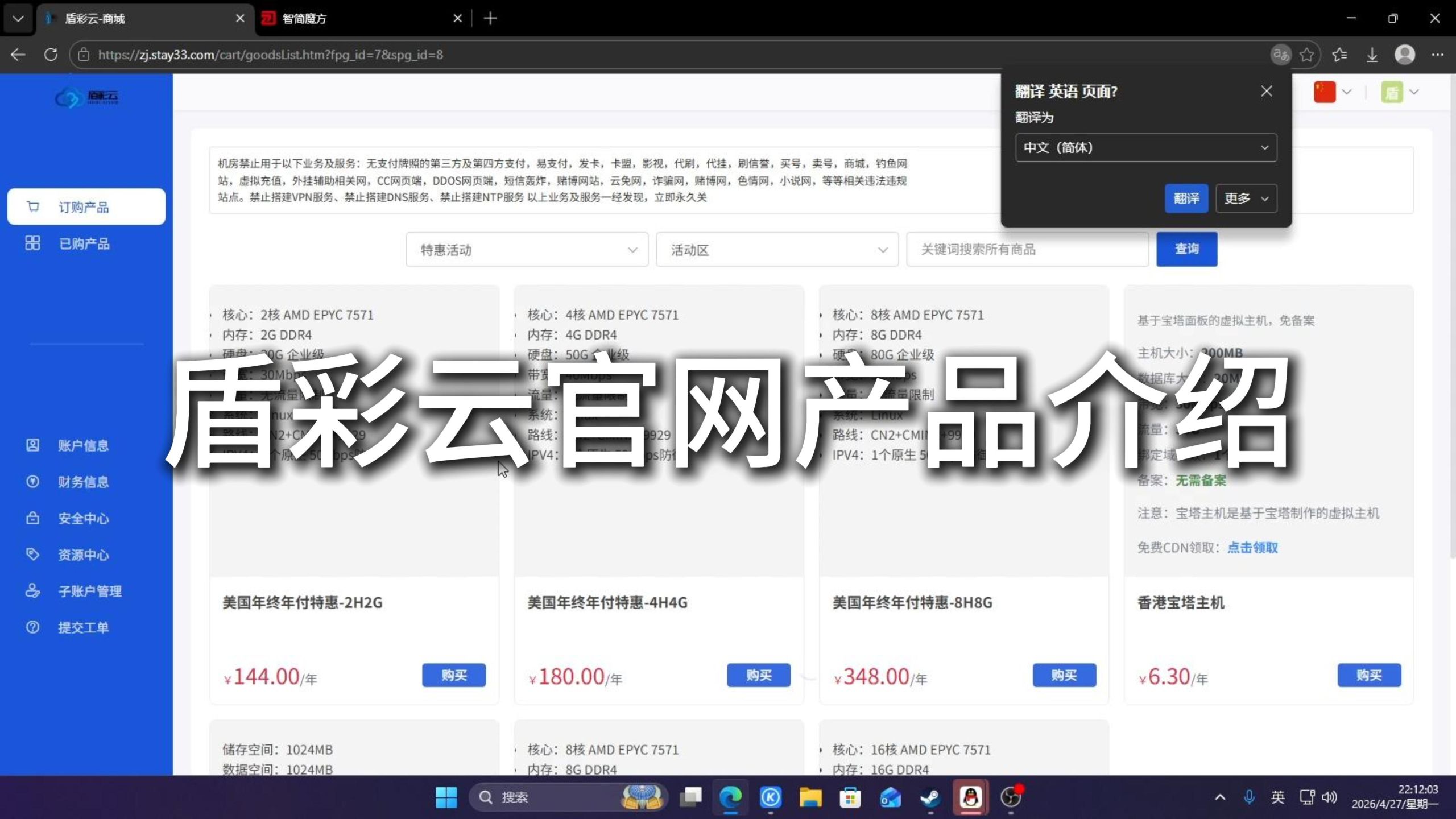This screenshot has height=819, width=1456.
Task: Add page to favorites with star icon
Action: [1307, 55]
